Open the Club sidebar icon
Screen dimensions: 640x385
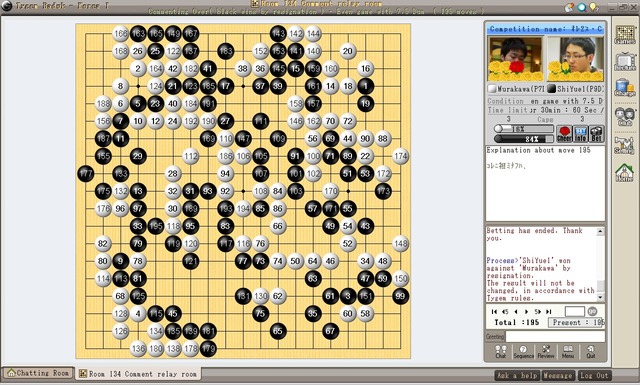625,116
